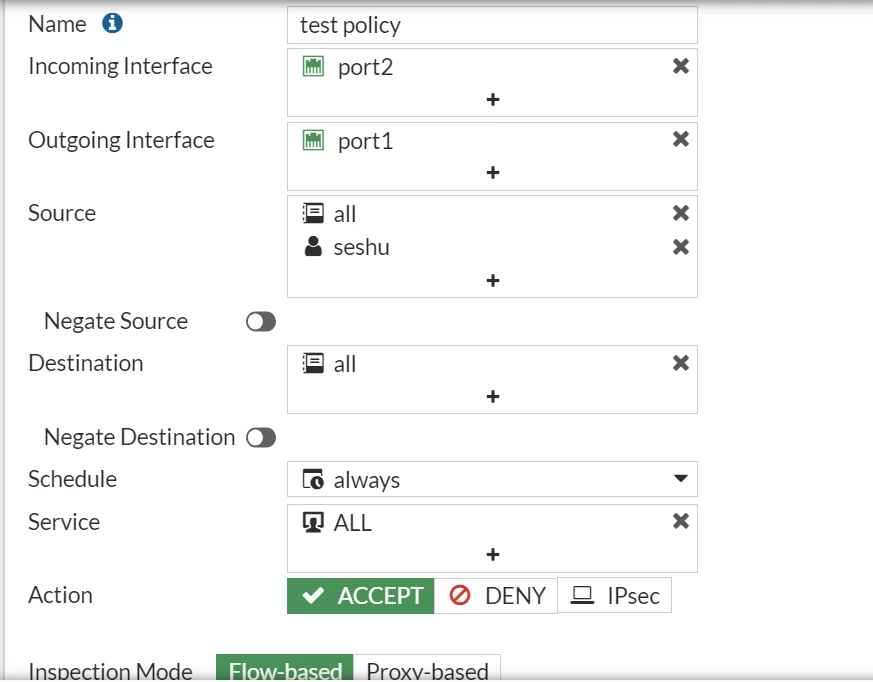Set Action to ACCEPT
This screenshot has width=873, height=682.
coord(360,596)
